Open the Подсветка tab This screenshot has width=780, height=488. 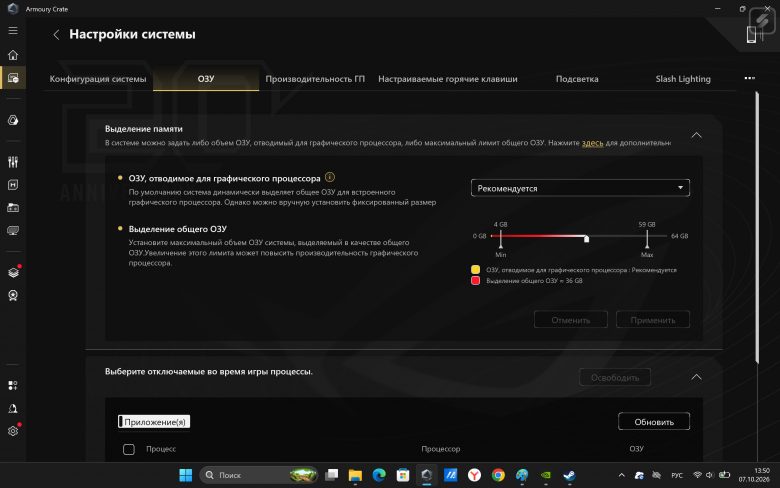pos(577,79)
